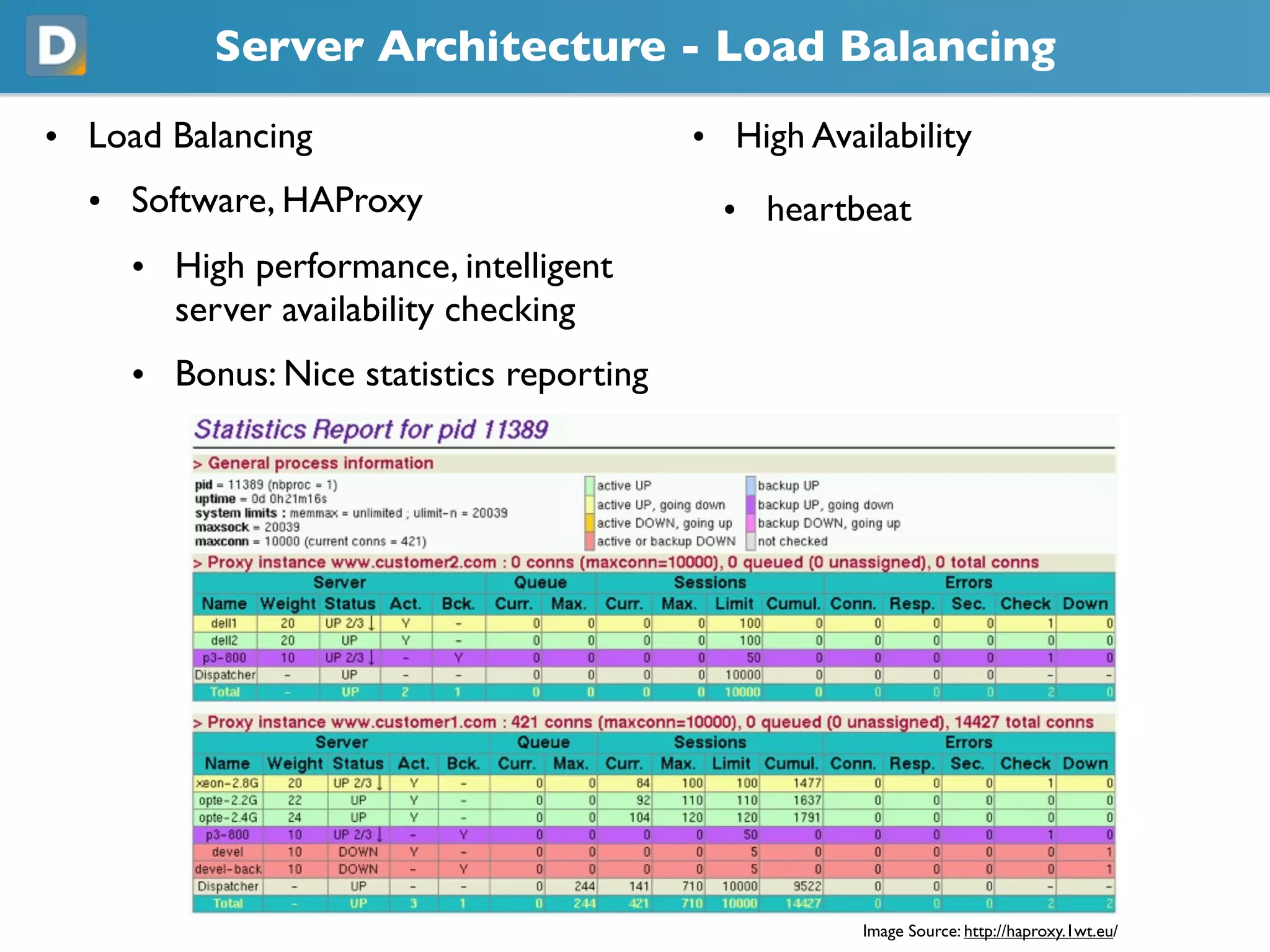Click the opte-2.4G server name cell
This screenshot has height=952, width=1270.
click(x=228, y=818)
